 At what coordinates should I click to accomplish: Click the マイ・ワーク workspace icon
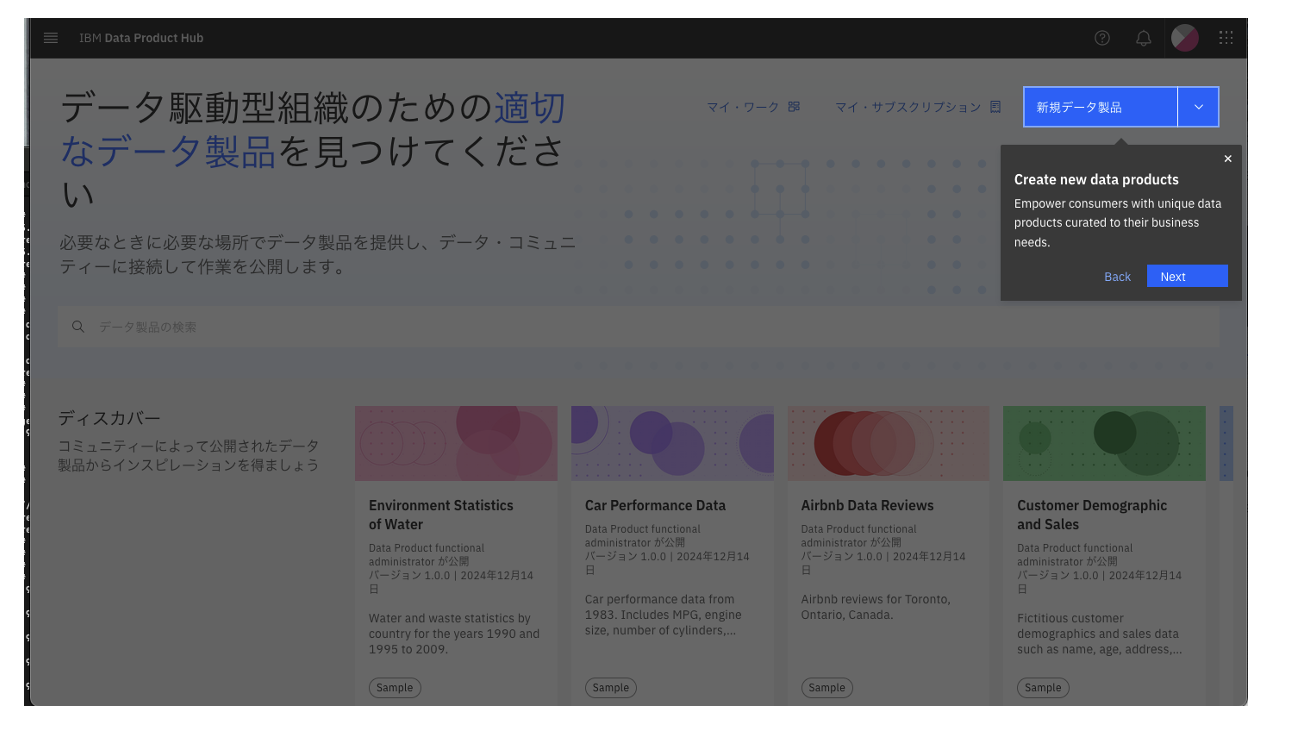(790, 107)
